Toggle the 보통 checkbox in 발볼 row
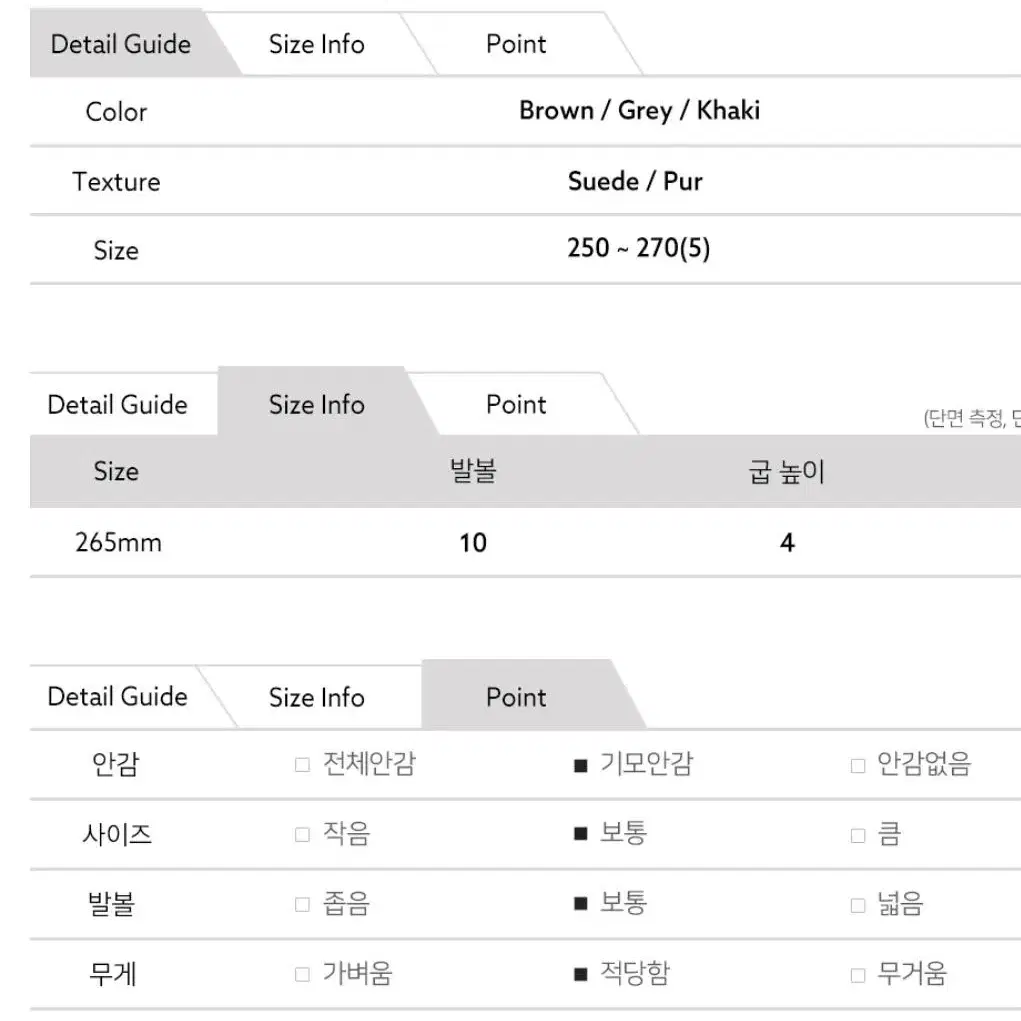 pyautogui.click(x=581, y=904)
